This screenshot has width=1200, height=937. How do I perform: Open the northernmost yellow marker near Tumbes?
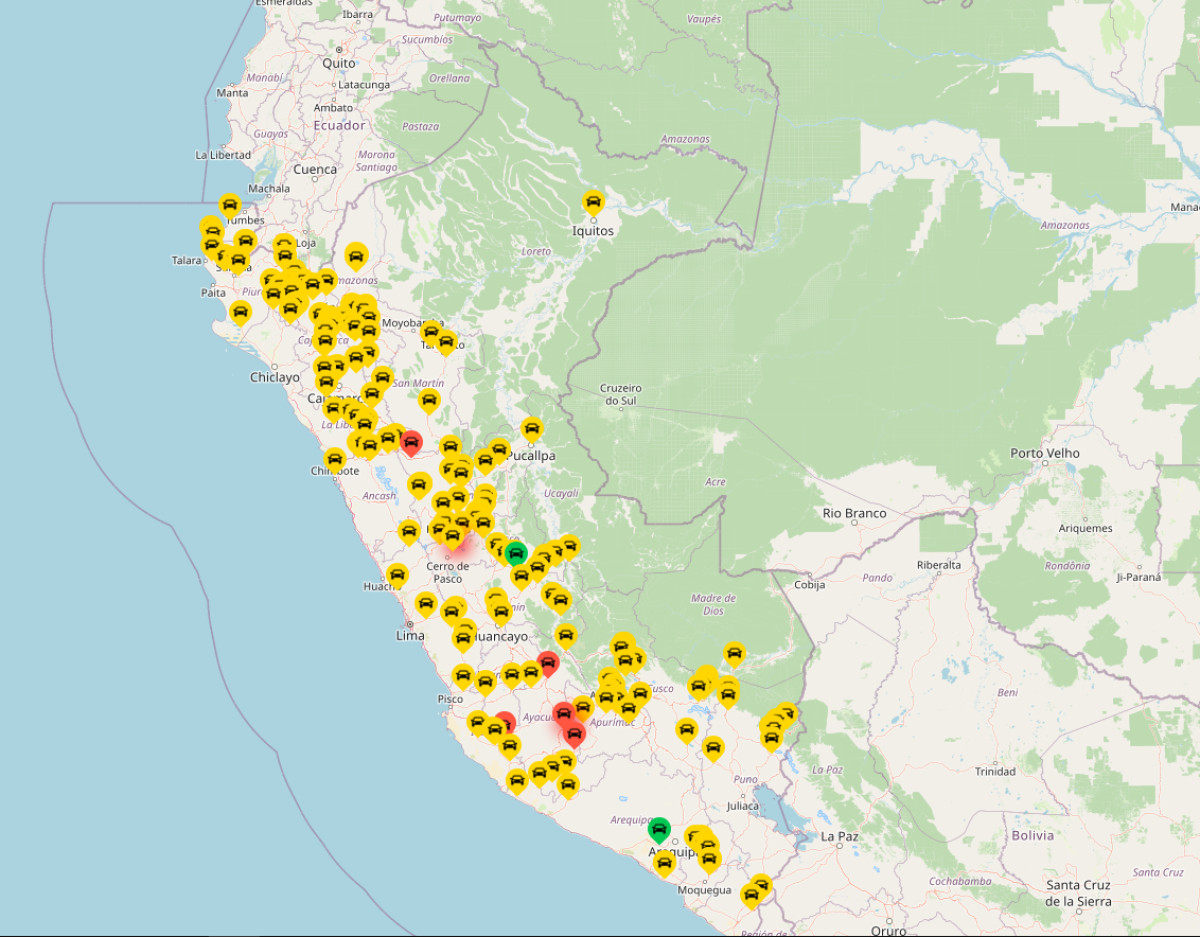230,206
